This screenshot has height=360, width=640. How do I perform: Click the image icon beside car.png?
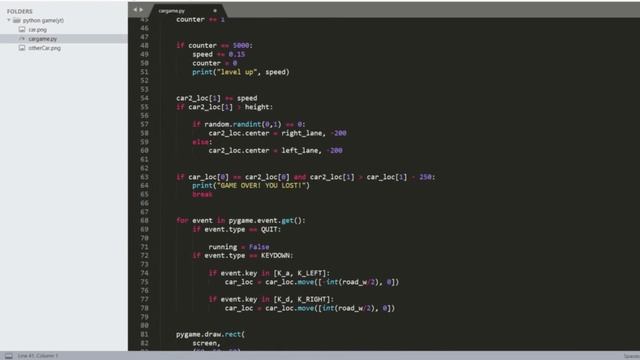[22, 29]
